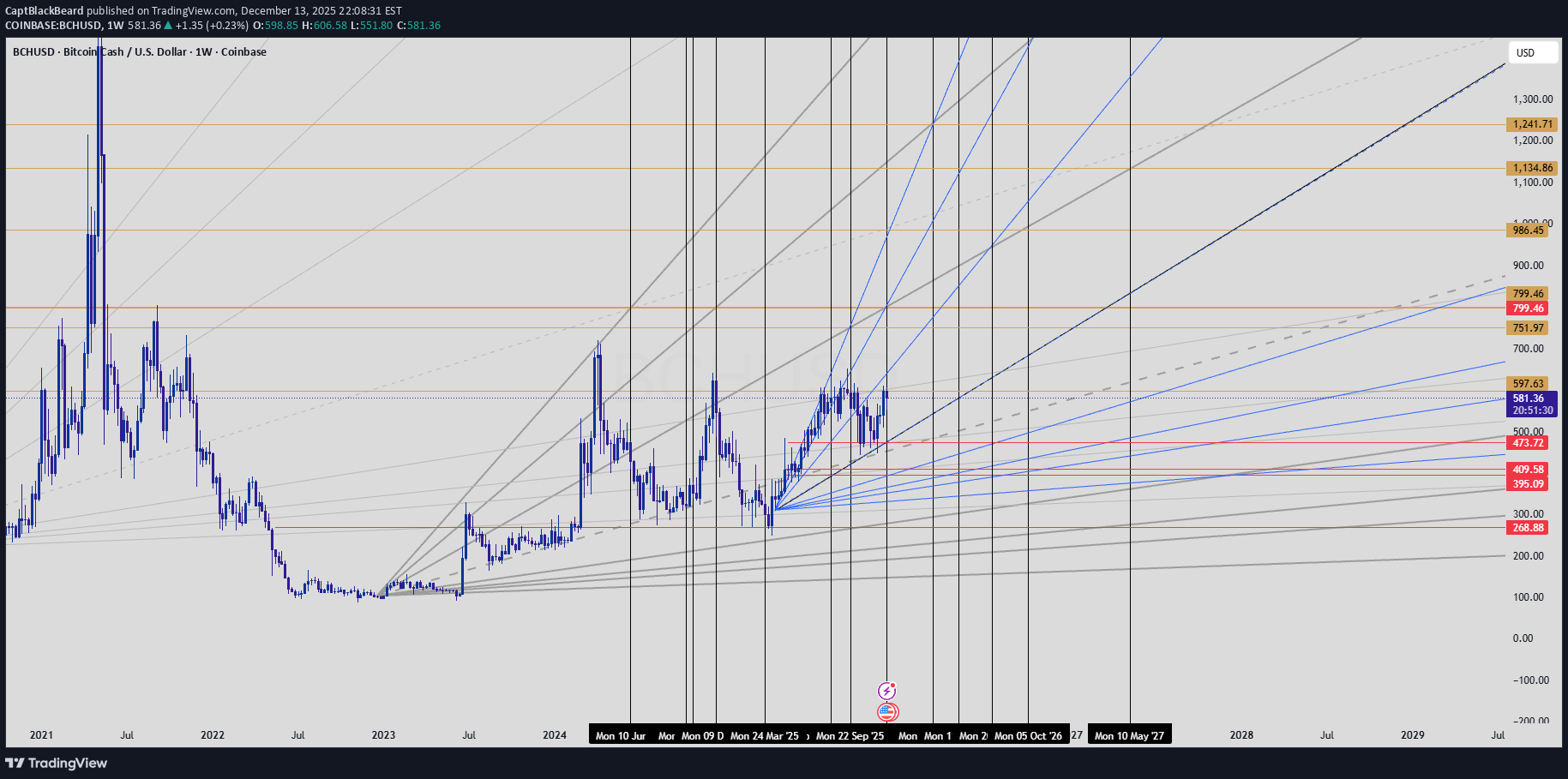Viewport: 1568px width, 779px height.
Task: Select the 1,241.71 price level label
Action: [1532, 124]
